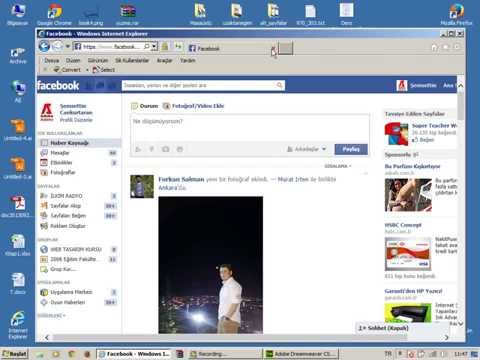The height and width of the screenshot is (360, 480).
Task: Open the Yardım menu
Action: pyautogui.click(x=188, y=60)
